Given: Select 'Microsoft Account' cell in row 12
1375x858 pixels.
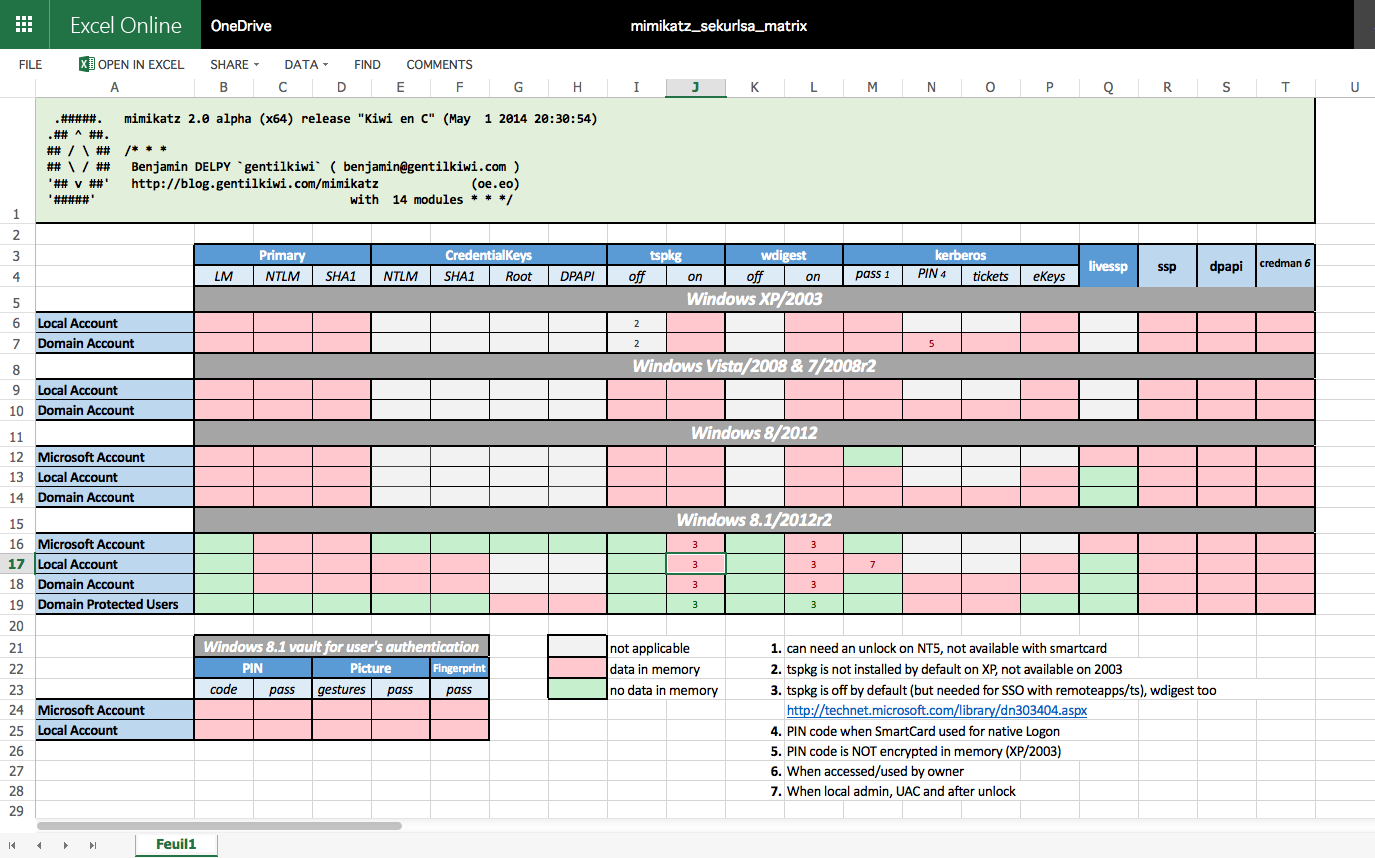Looking at the screenshot, I should pyautogui.click(x=115, y=457).
